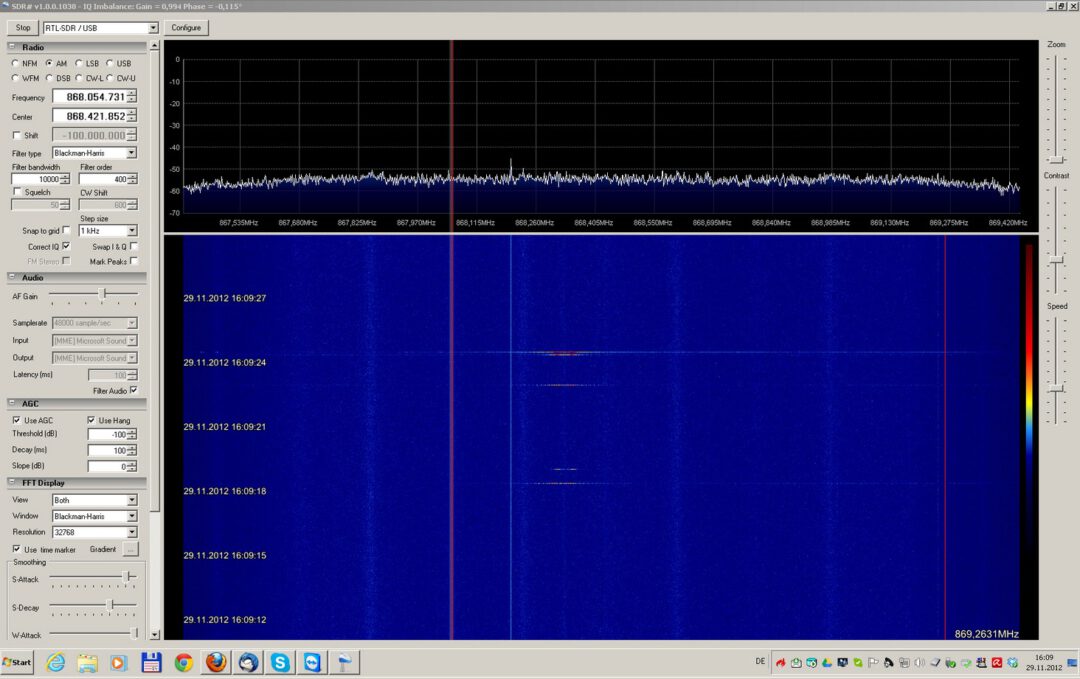Click the peak in the spectrum plot

click(511, 163)
